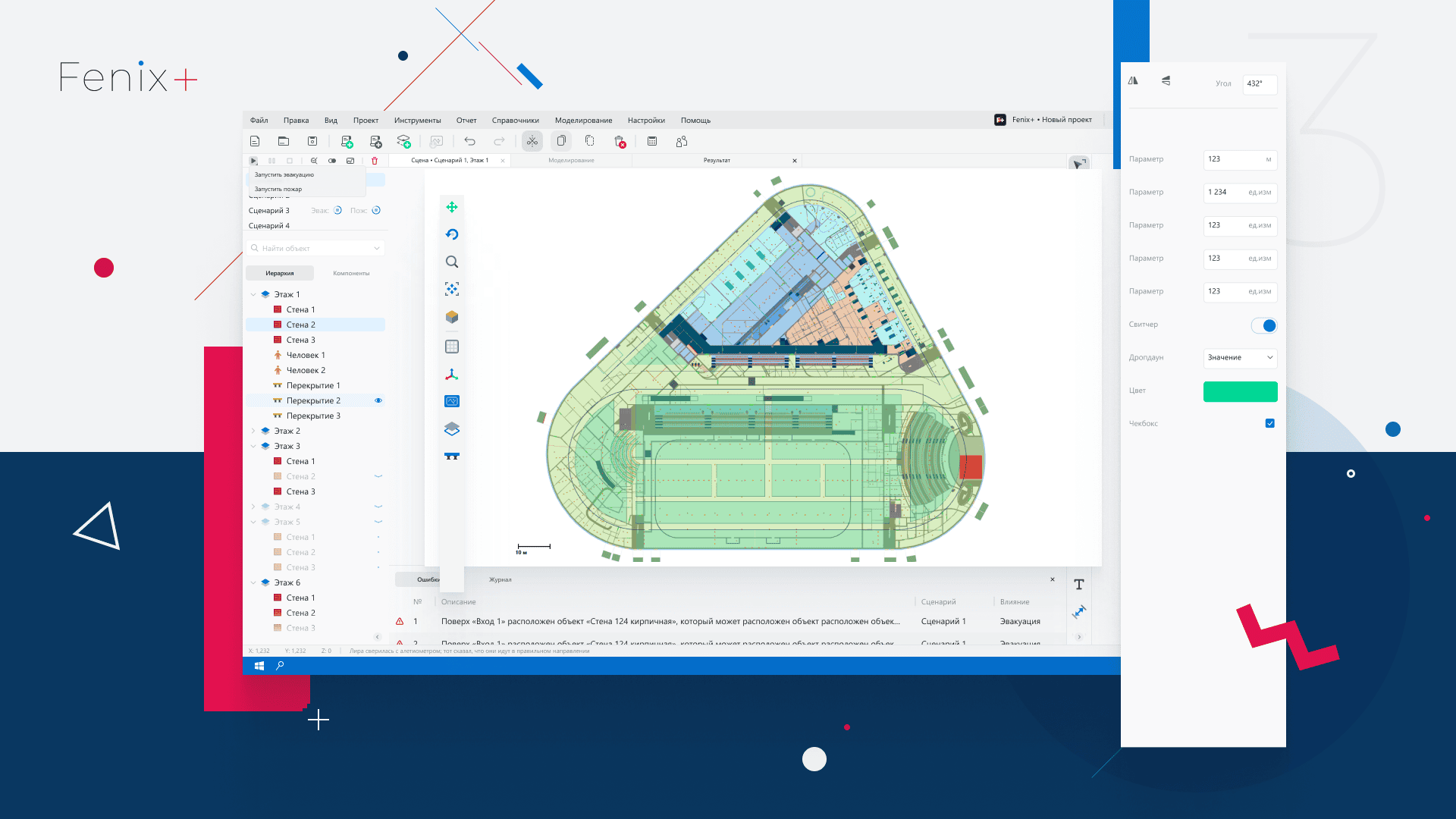Click the new document toolbar icon
This screenshot has width=1456, height=819.
point(255,141)
